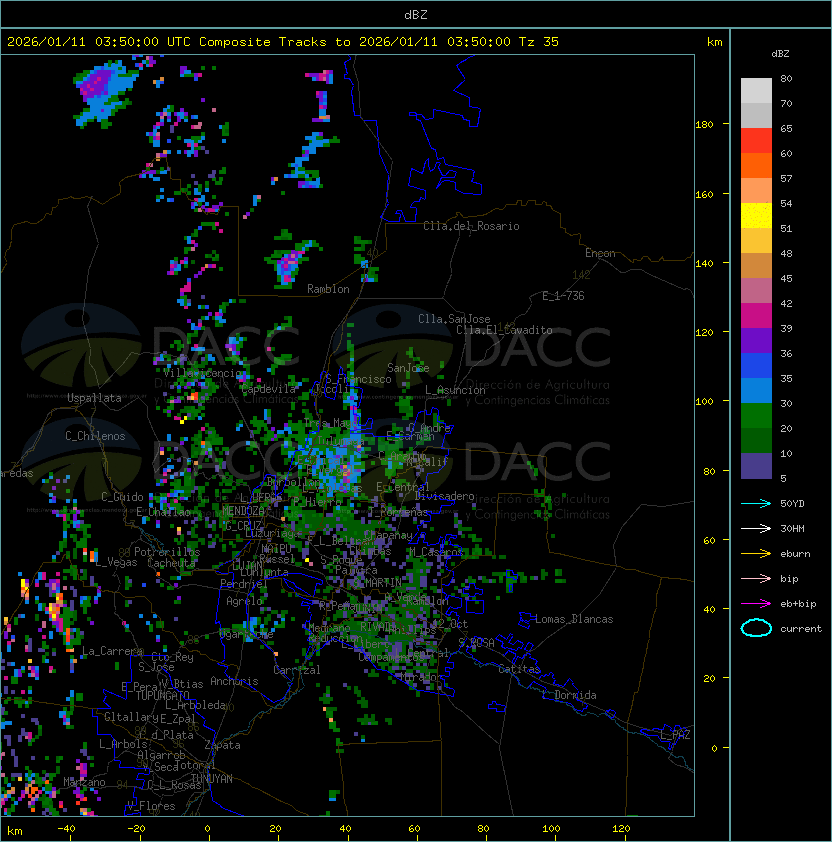This screenshot has height=842, width=832.
Task: Click the 'Carrizal' map label
Action: tap(296, 670)
